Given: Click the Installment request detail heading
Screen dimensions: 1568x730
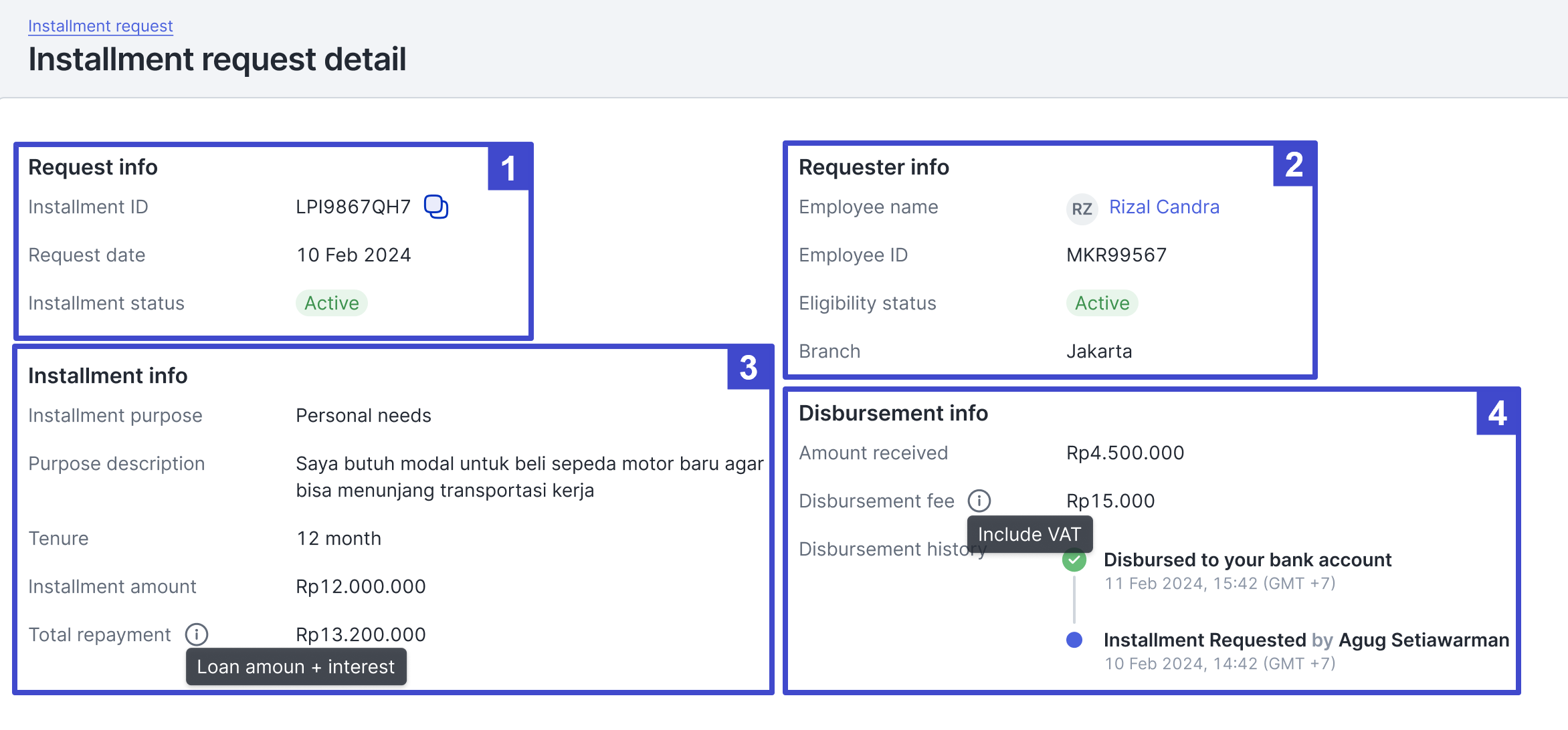Looking at the screenshot, I should (x=217, y=59).
